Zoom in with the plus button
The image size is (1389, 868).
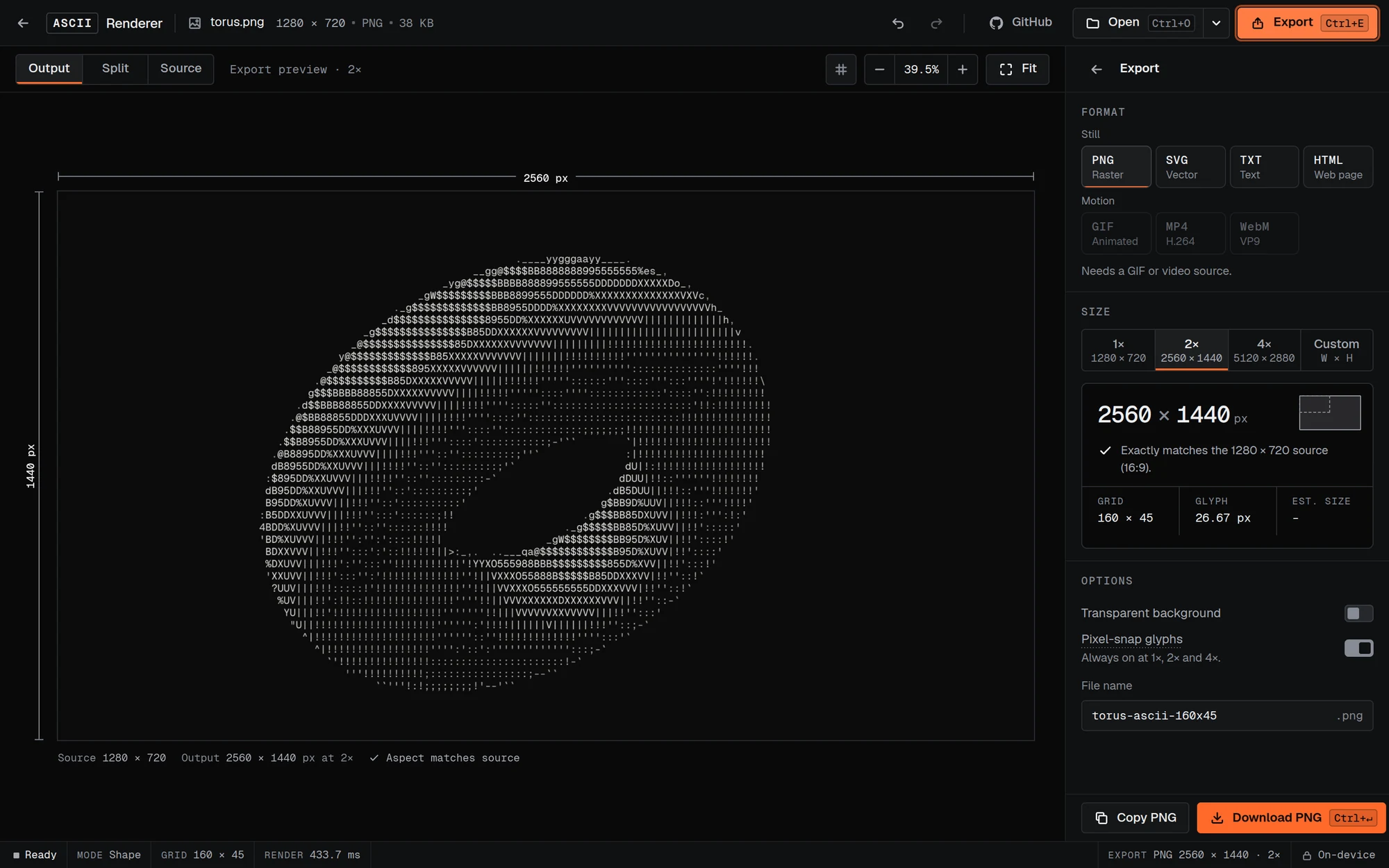[963, 69]
